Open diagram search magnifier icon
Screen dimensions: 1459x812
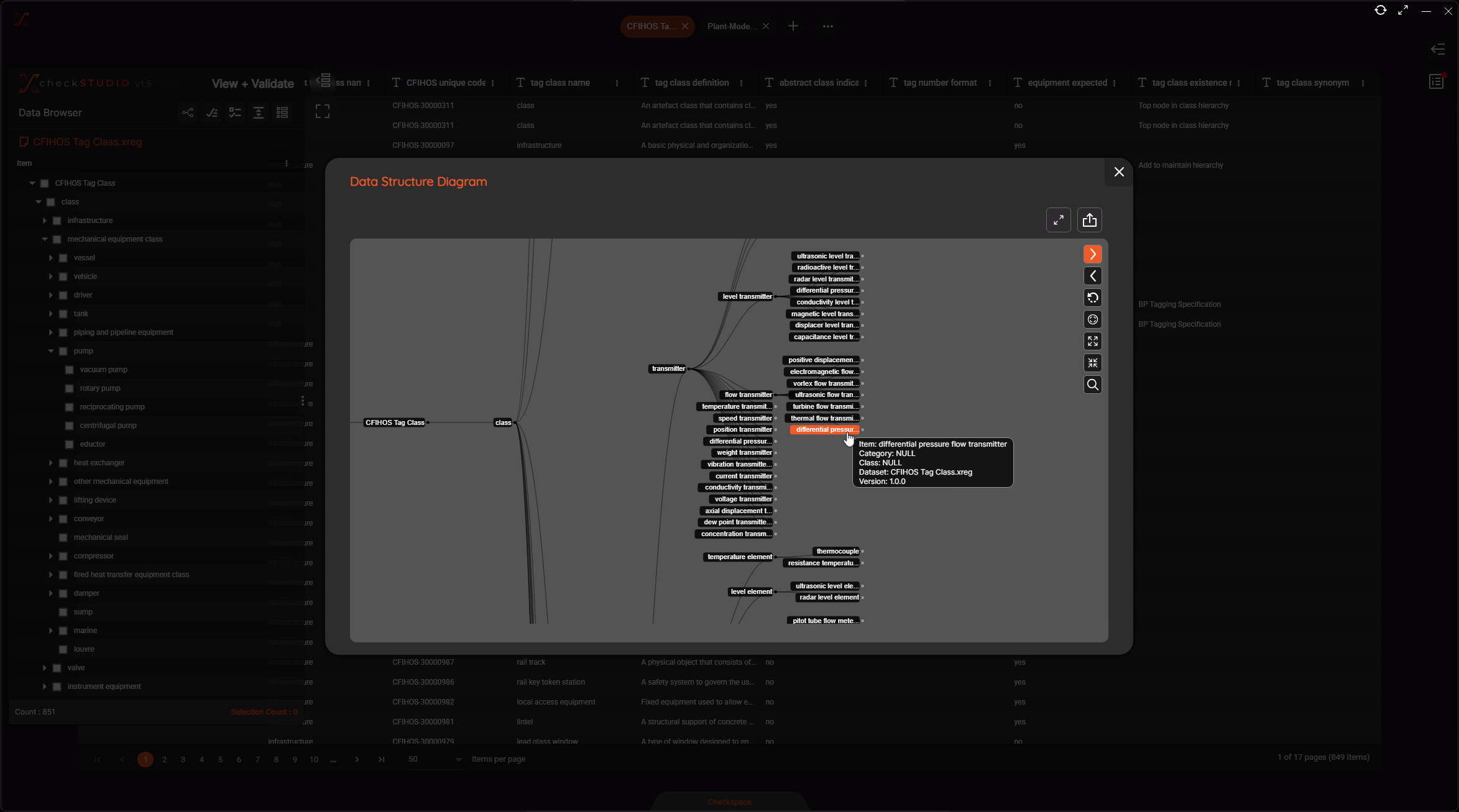(x=1092, y=385)
